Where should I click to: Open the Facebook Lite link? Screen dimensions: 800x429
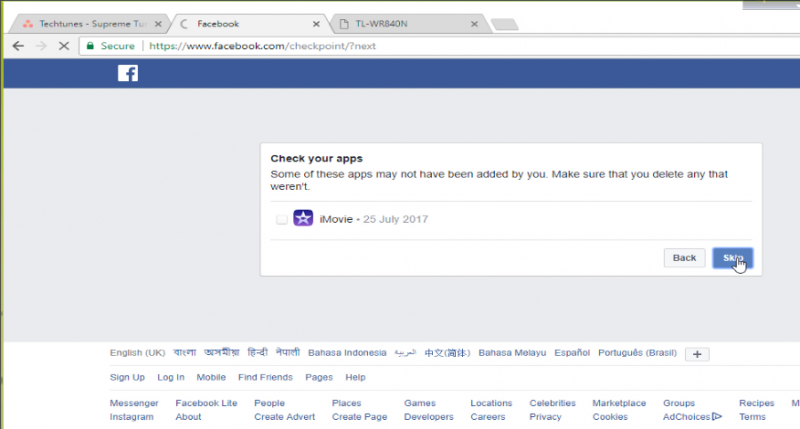(x=206, y=403)
